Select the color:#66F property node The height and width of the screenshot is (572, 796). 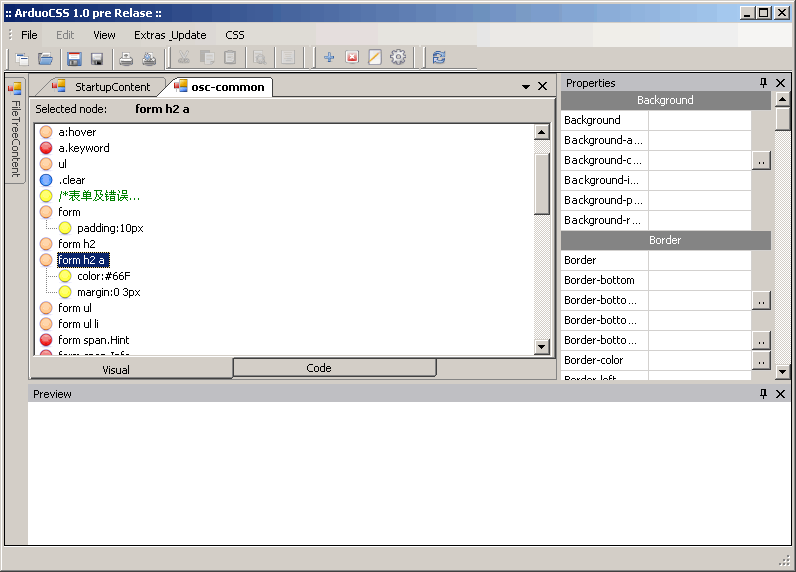[104, 276]
